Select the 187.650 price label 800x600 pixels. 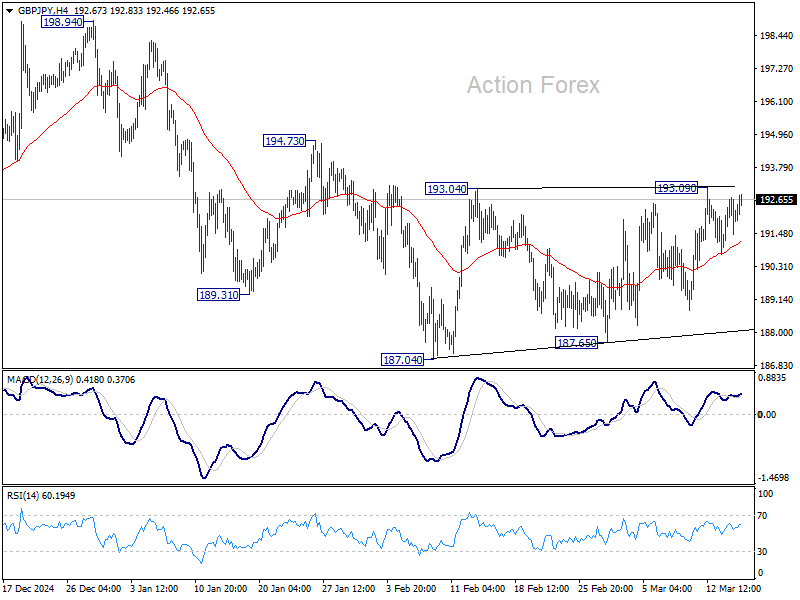(x=577, y=343)
